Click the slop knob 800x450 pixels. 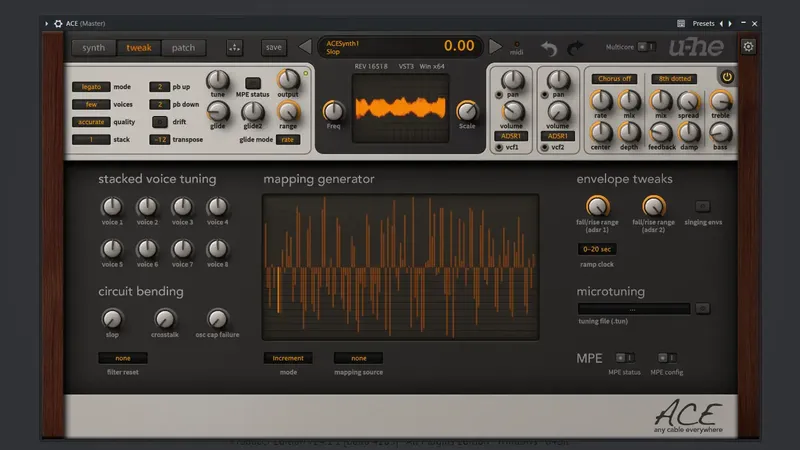pyautogui.click(x=112, y=319)
